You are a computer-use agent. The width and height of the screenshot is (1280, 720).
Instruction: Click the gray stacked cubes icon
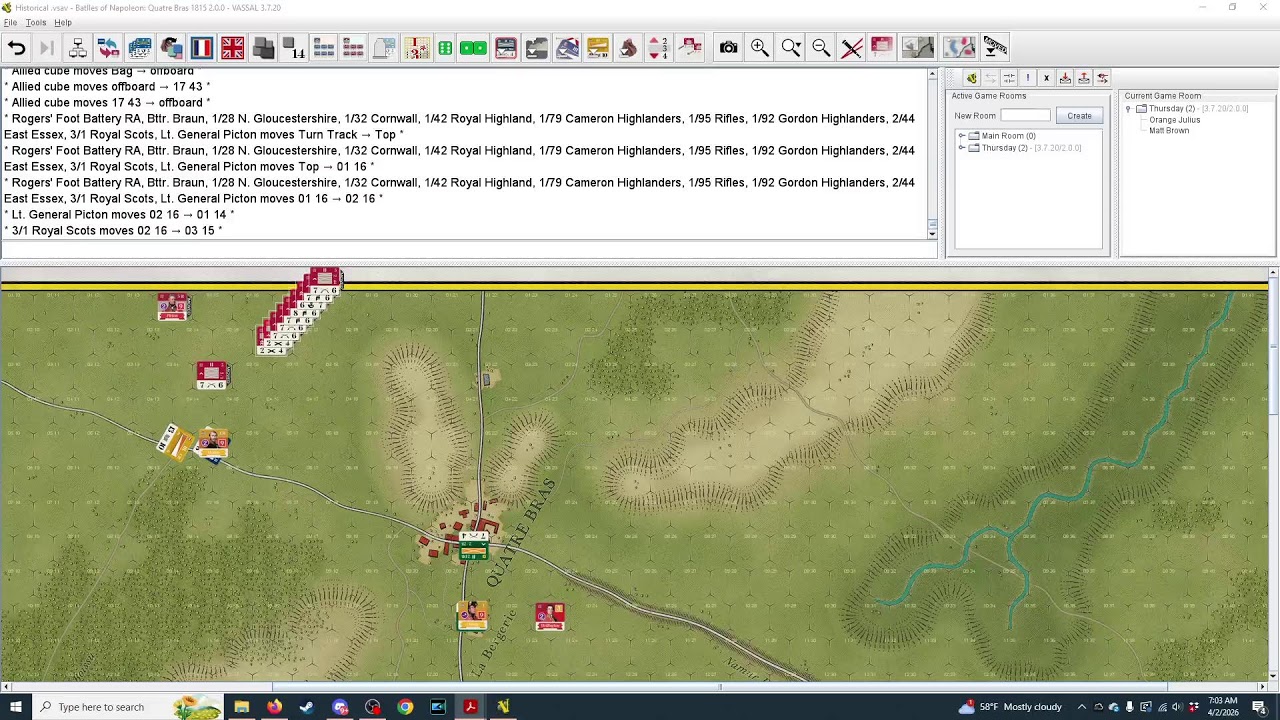[x=263, y=47]
